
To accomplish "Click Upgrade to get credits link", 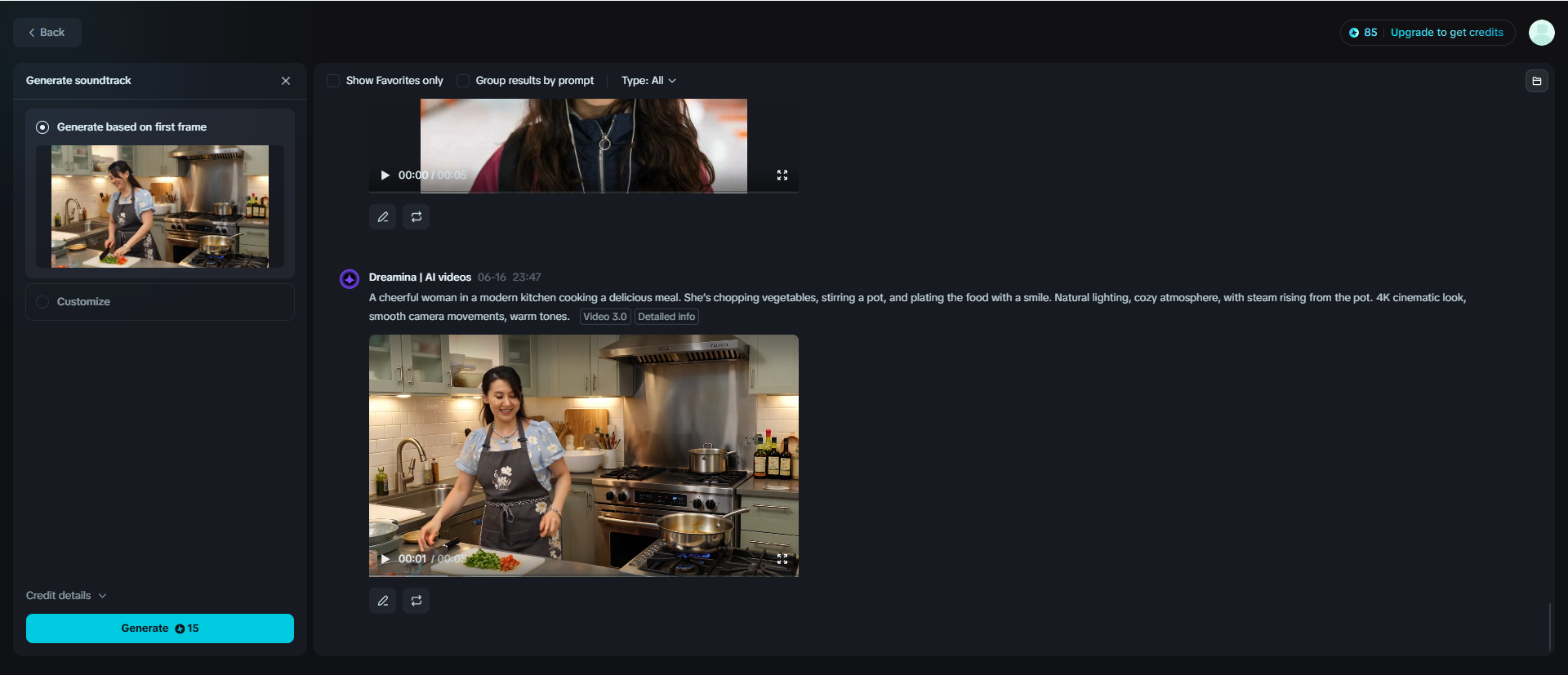I will pos(1447,33).
